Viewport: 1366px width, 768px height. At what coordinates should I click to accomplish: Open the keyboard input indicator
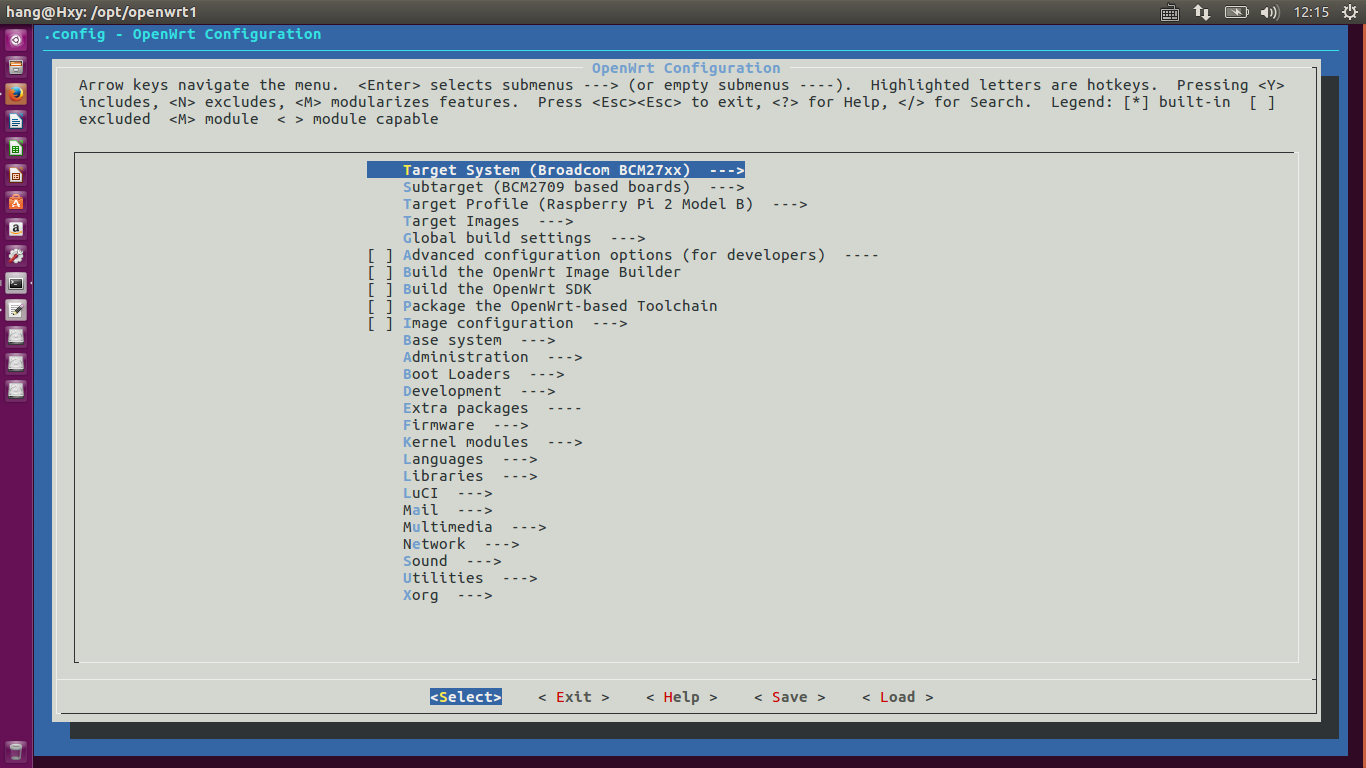pyautogui.click(x=1170, y=12)
